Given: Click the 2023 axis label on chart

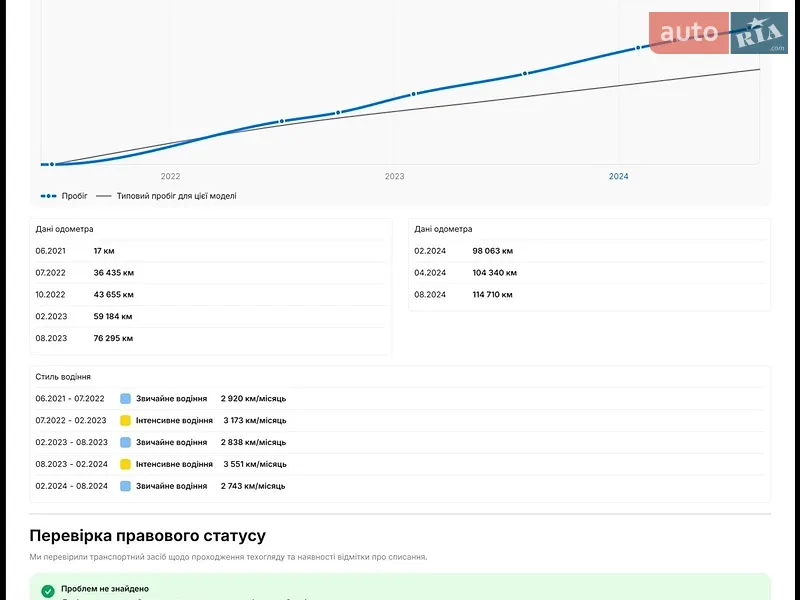Looking at the screenshot, I should (394, 176).
